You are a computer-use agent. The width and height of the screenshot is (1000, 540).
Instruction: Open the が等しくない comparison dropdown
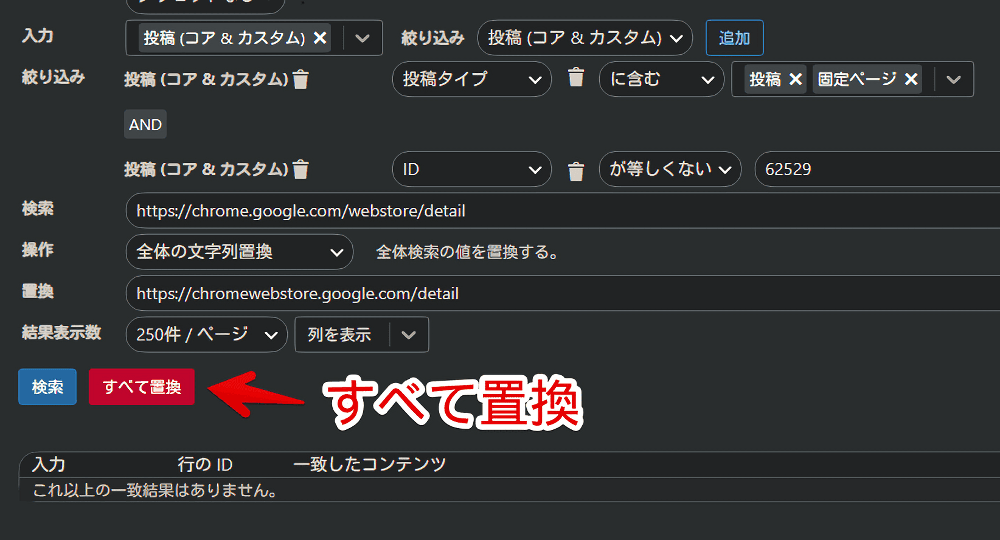pyautogui.click(x=669, y=169)
